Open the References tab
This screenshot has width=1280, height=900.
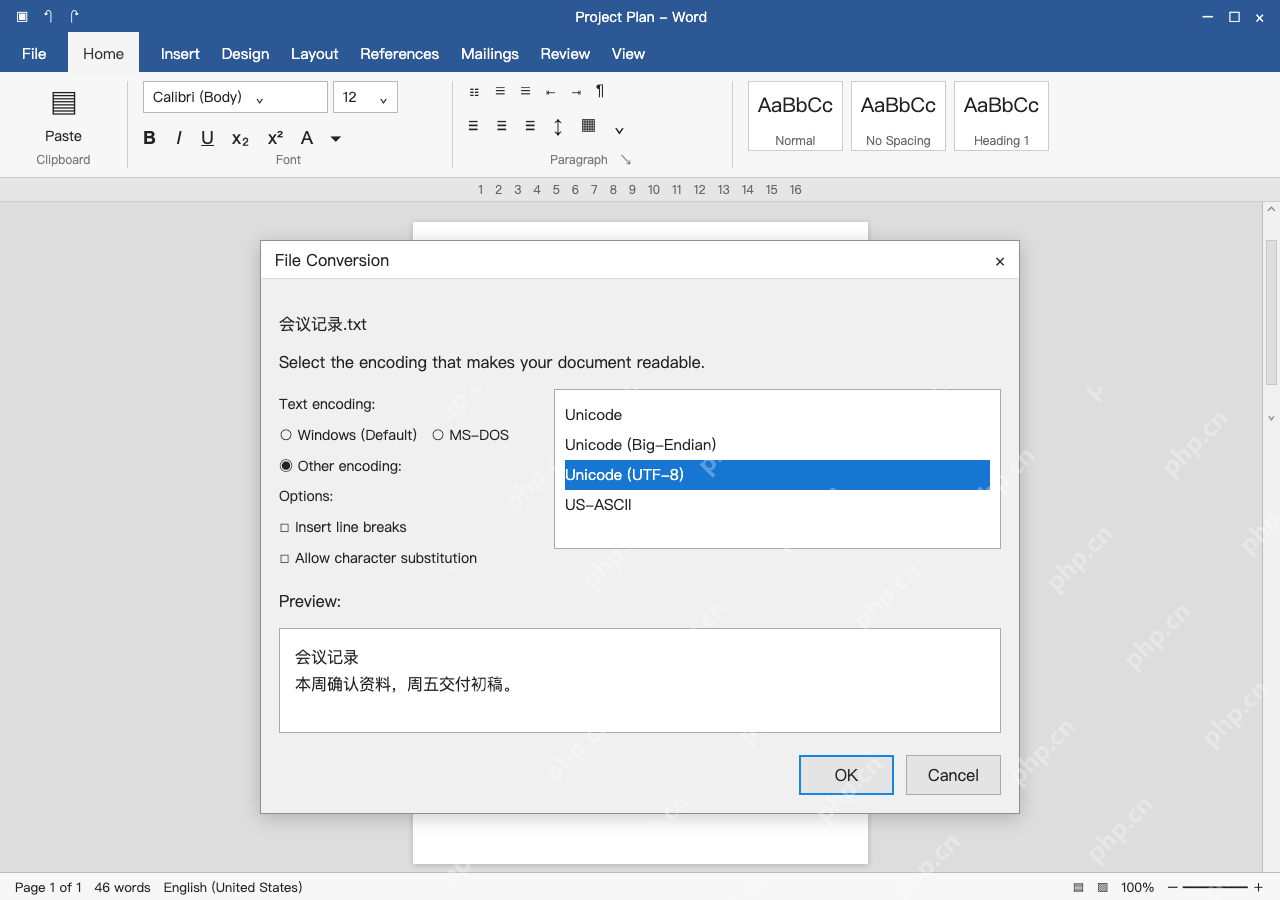click(399, 53)
